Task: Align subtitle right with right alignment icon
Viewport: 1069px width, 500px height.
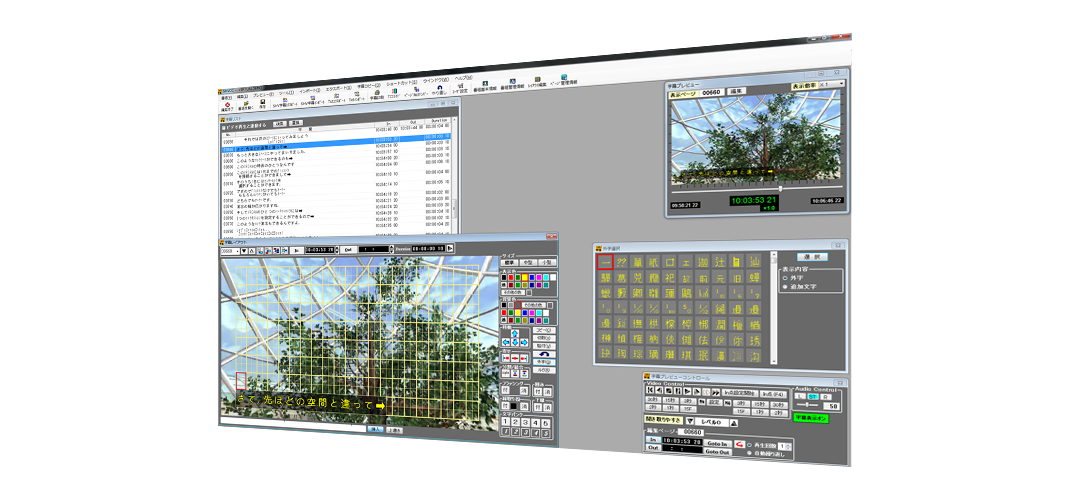Action: click(524, 358)
